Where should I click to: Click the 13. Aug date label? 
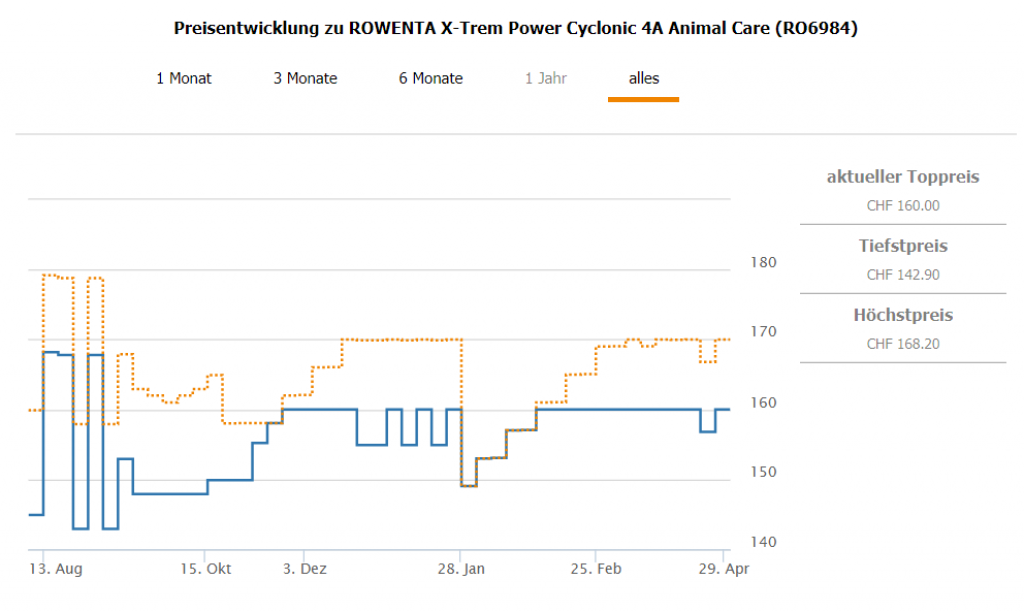(x=56, y=568)
